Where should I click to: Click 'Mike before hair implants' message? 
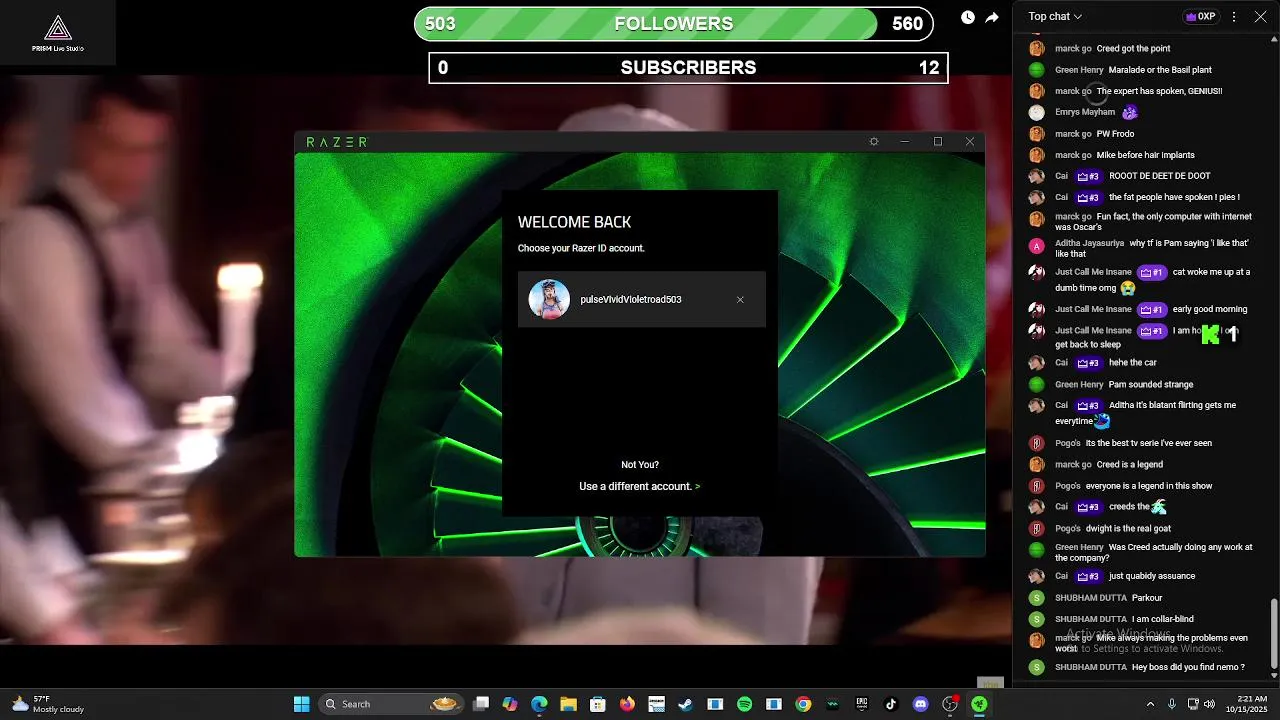(x=1145, y=155)
